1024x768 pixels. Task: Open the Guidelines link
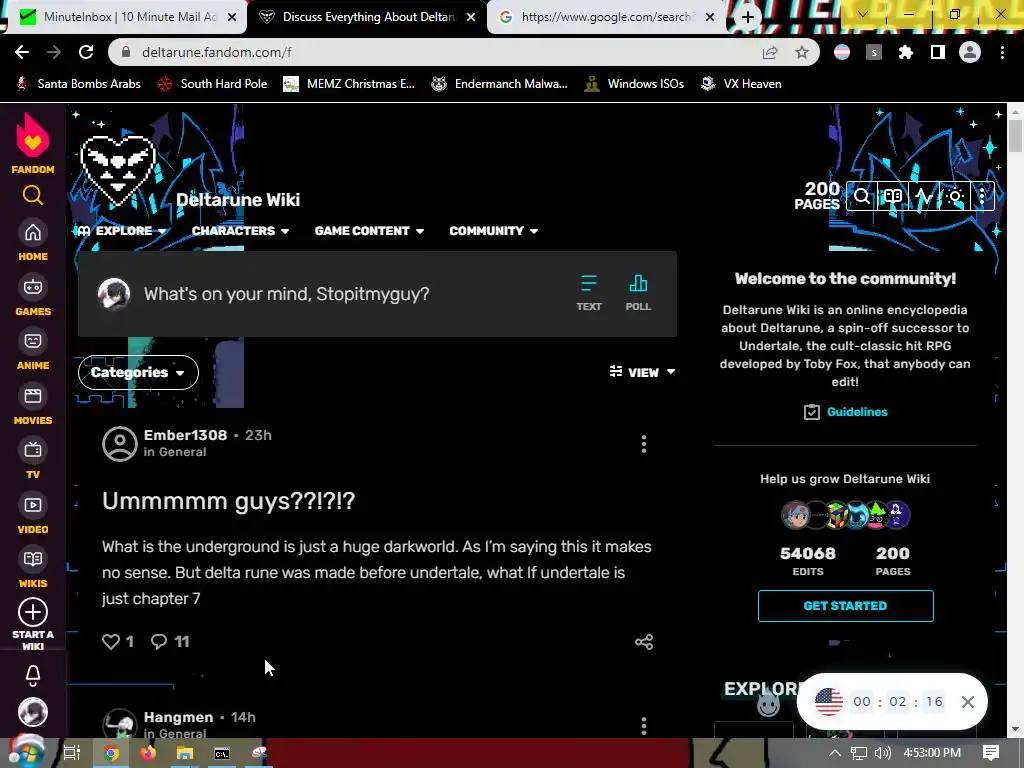[x=857, y=412]
